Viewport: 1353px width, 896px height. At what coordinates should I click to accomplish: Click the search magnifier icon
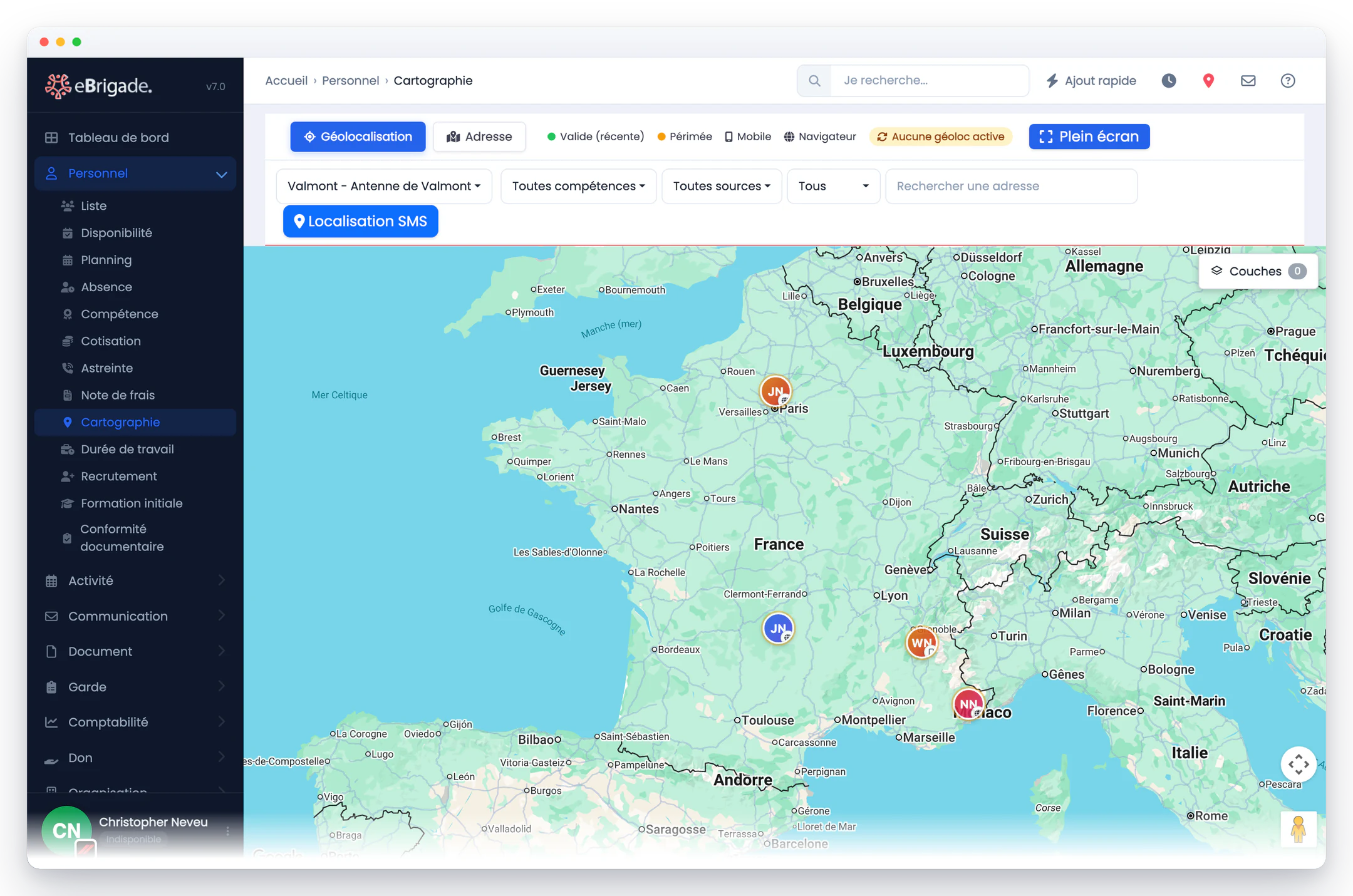coord(814,81)
